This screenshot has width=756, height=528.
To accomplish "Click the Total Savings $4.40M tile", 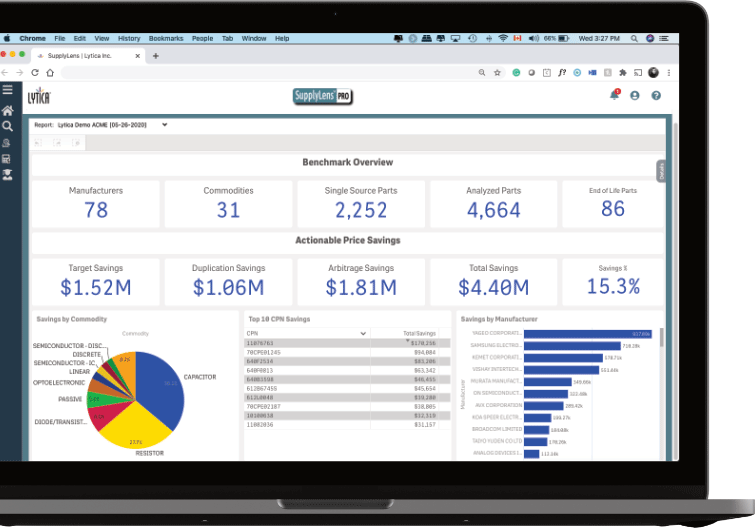I will tap(493, 282).
